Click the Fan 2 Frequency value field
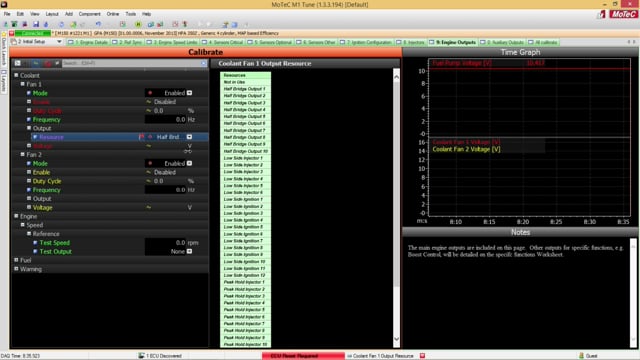 [x=165, y=190]
